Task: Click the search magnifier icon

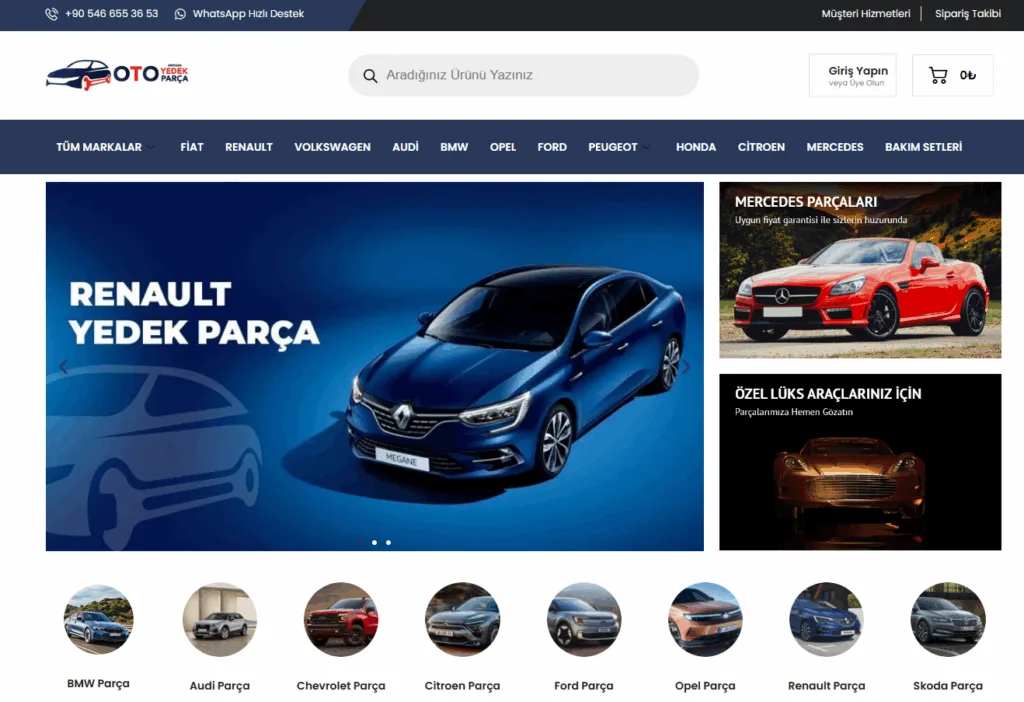Action: [x=370, y=76]
